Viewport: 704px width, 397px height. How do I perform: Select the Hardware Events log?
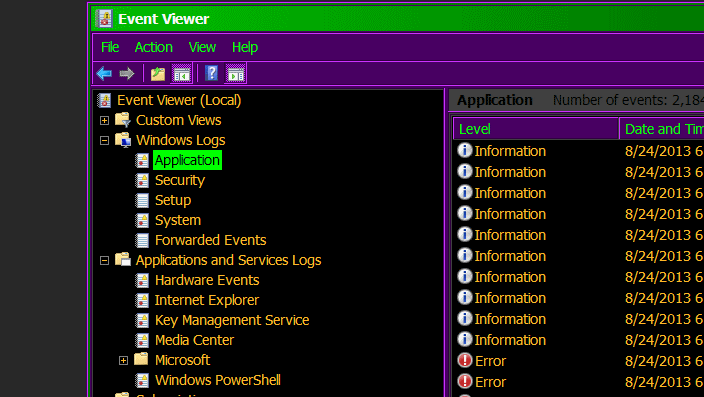coord(207,280)
